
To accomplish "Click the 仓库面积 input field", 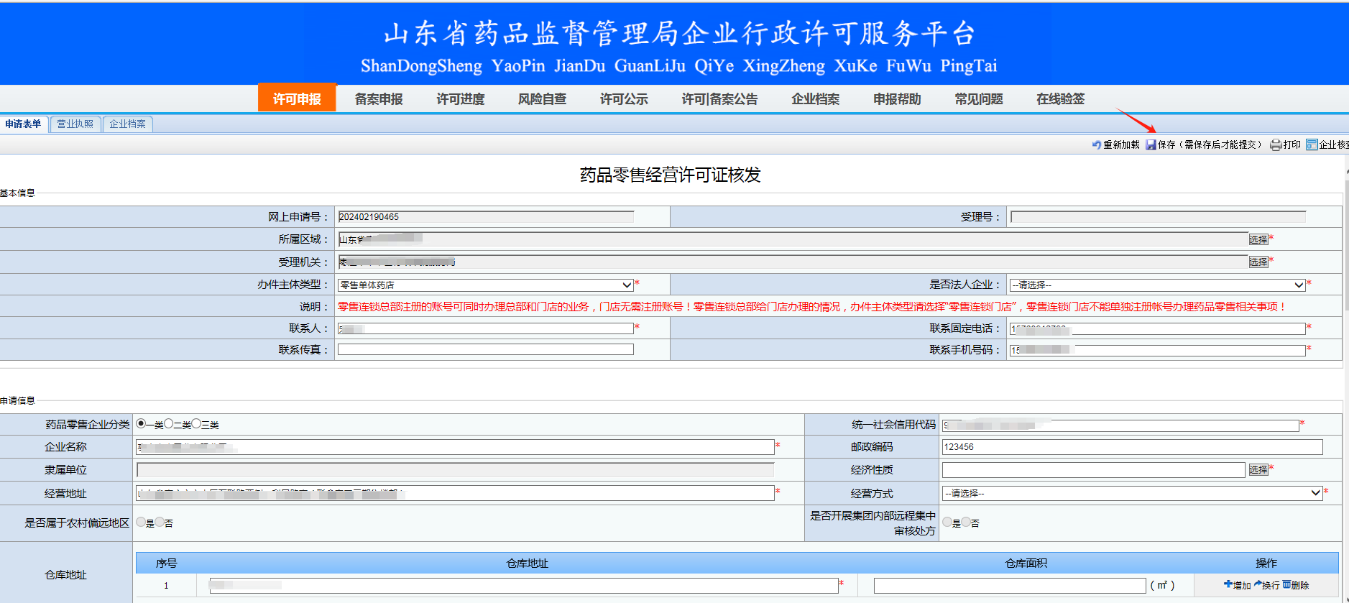I will [1009, 585].
